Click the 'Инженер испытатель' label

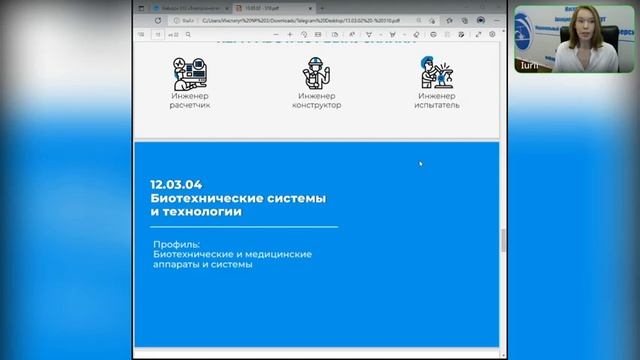(x=437, y=100)
